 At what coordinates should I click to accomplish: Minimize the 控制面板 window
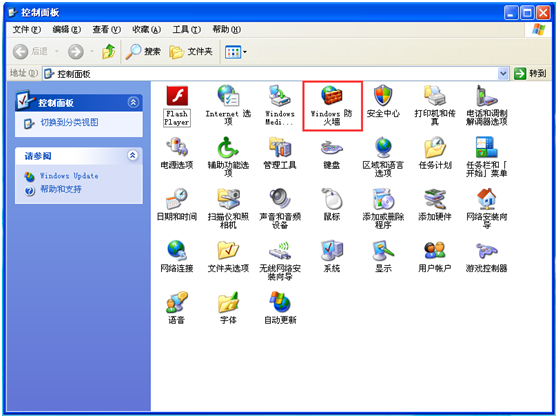[511, 13]
